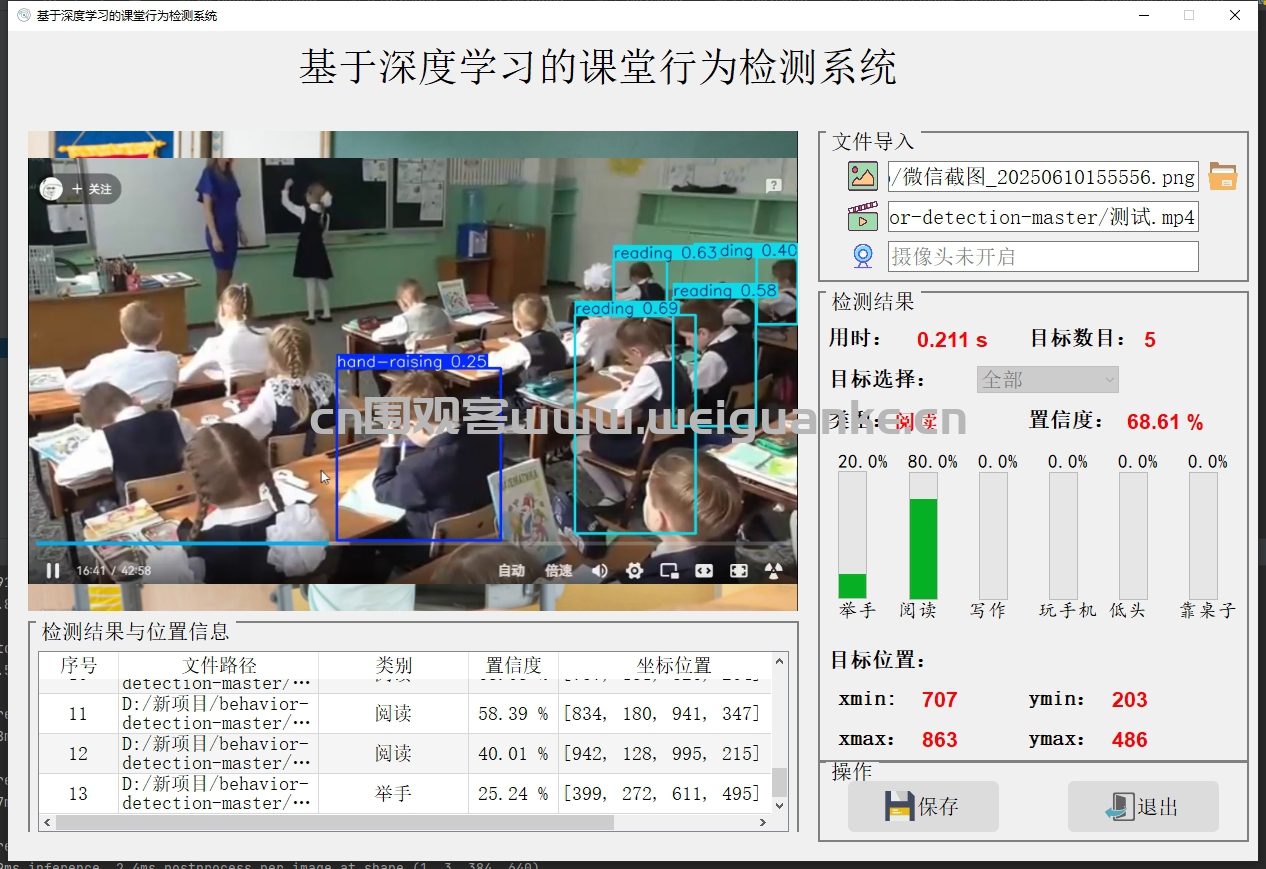Click the table vertical scrollbar down arrow
The height and width of the screenshot is (869, 1266).
click(780, 805)
